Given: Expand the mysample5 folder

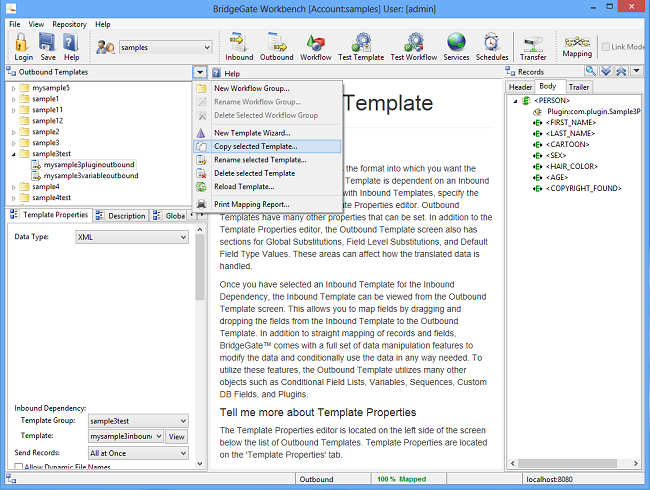Looking at the screenshot, I should (x=13, y=88).
